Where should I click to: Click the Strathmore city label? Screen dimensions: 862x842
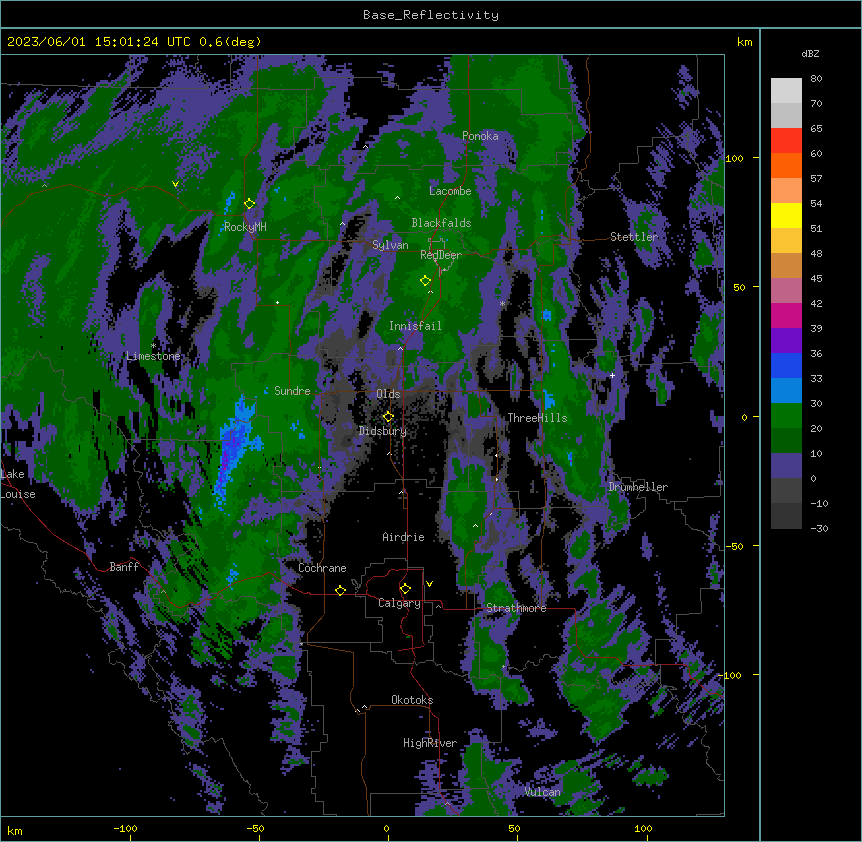[516, 608]
